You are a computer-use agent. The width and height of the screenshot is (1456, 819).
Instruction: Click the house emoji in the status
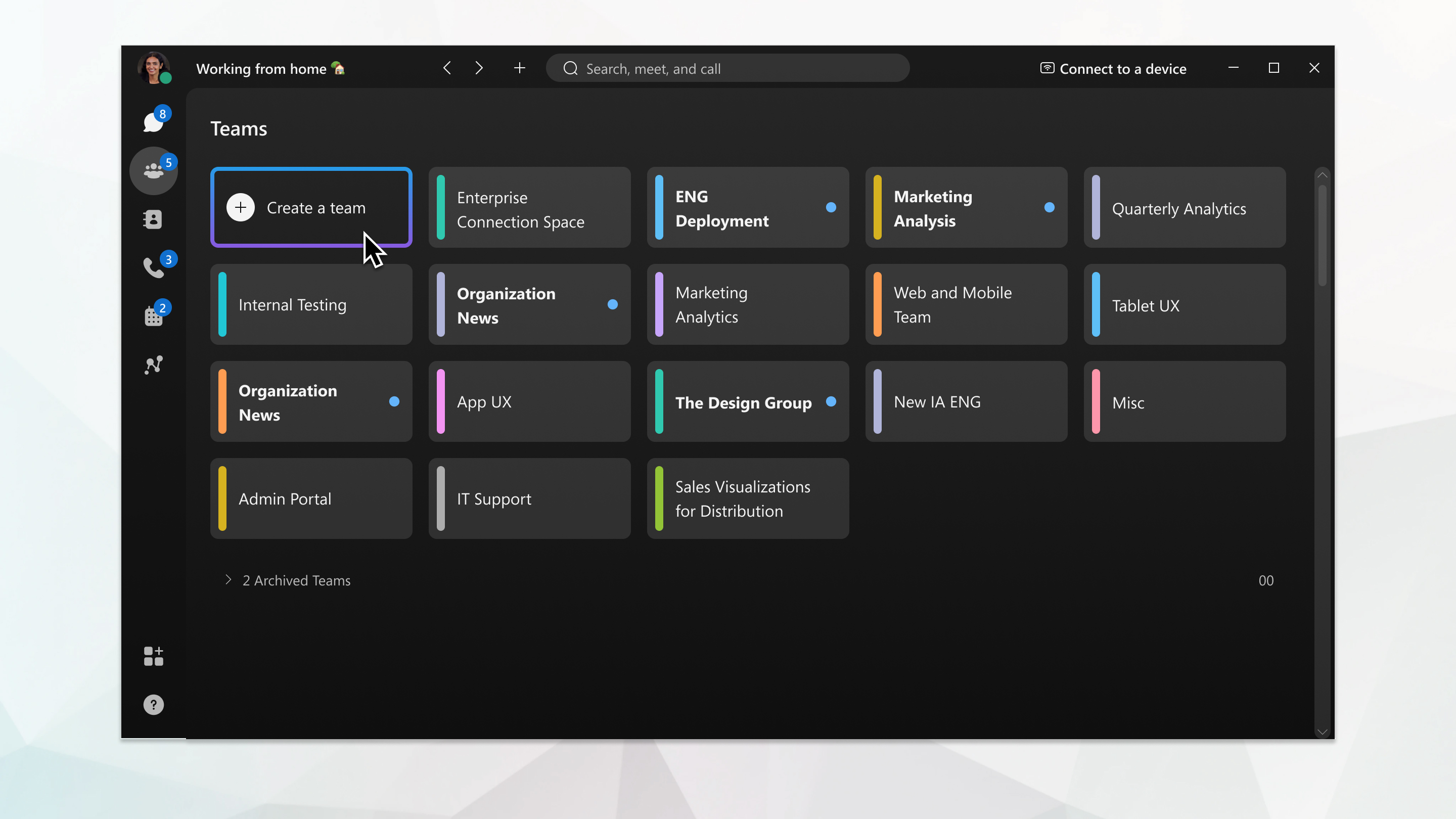(x=338, y=68)
